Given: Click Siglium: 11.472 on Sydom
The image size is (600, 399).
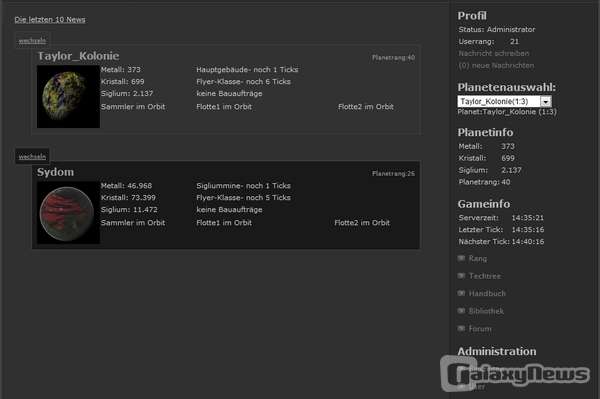Looking at the screenshot, I should point(129,210).
